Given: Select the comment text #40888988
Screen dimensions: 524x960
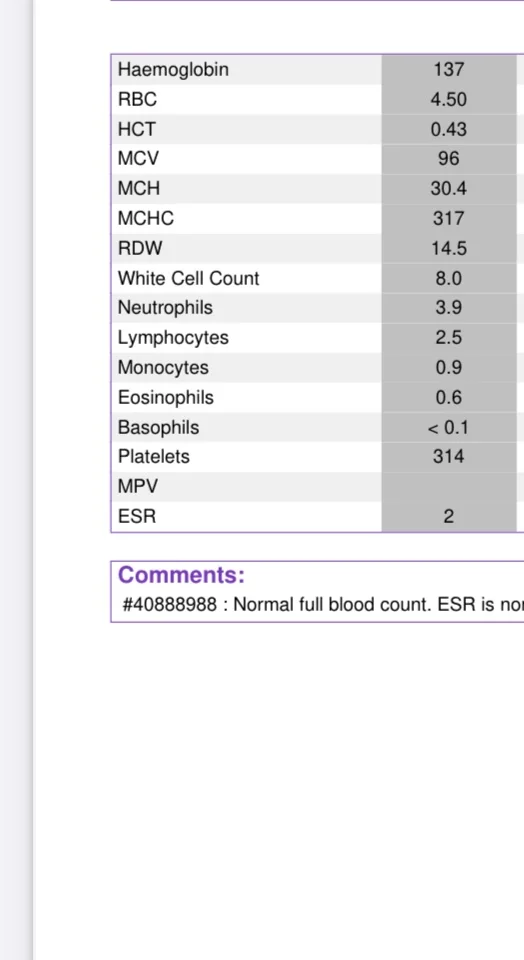Looking at the screenshot, I should (x=170, y=605).
